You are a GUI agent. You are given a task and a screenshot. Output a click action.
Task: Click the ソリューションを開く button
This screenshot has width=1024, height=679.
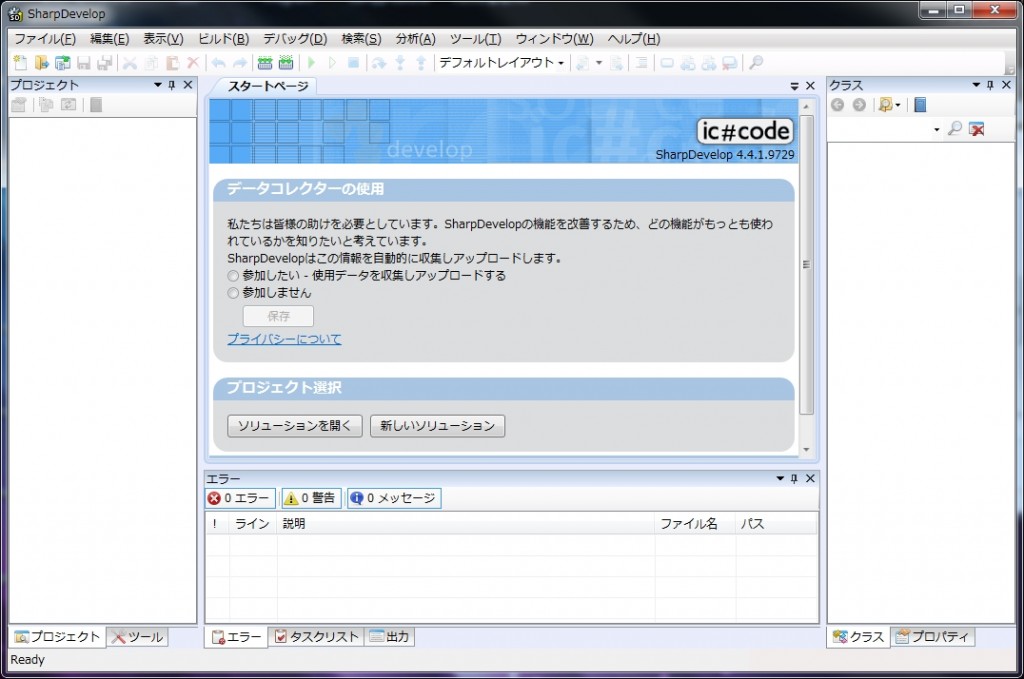tap(293, 425)
